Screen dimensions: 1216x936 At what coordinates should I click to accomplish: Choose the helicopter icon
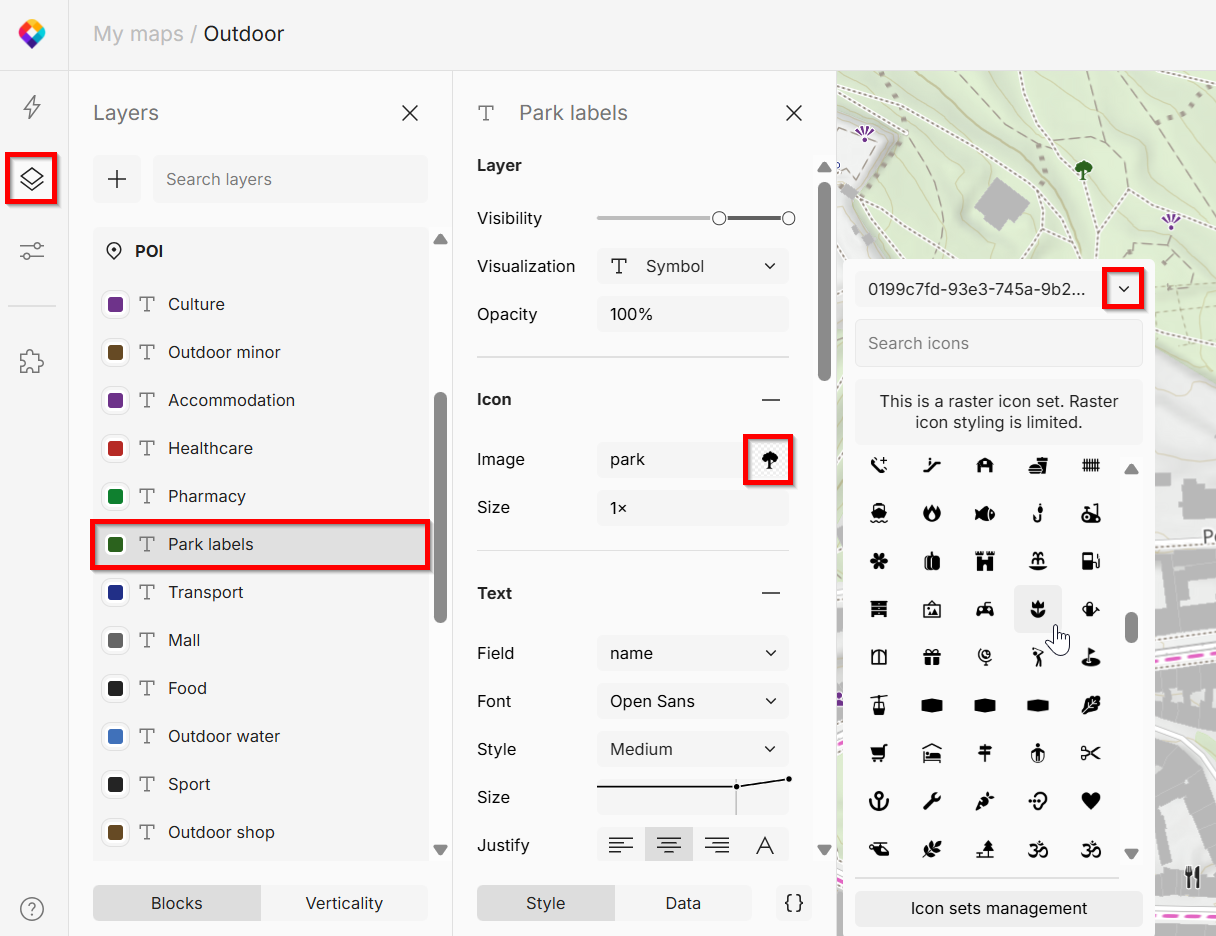tap(879, 849)
